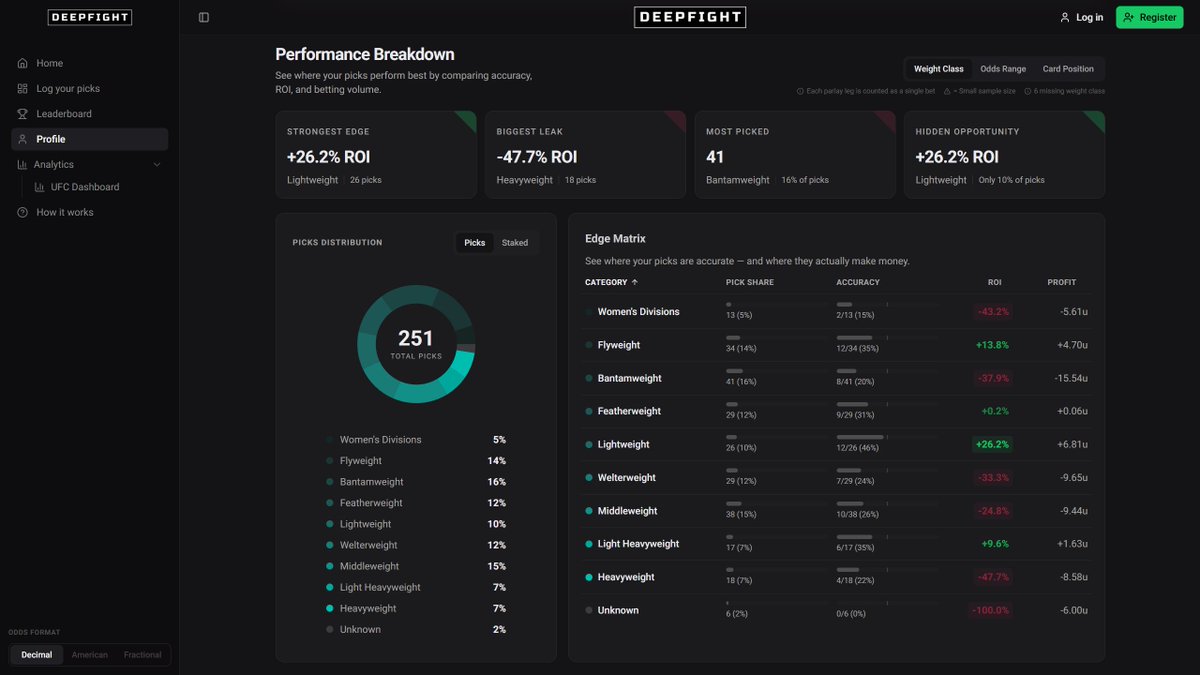This screenshot has width=1200, height=675.
Task: Click the Log in user icon
Action: click(1065, 17)
